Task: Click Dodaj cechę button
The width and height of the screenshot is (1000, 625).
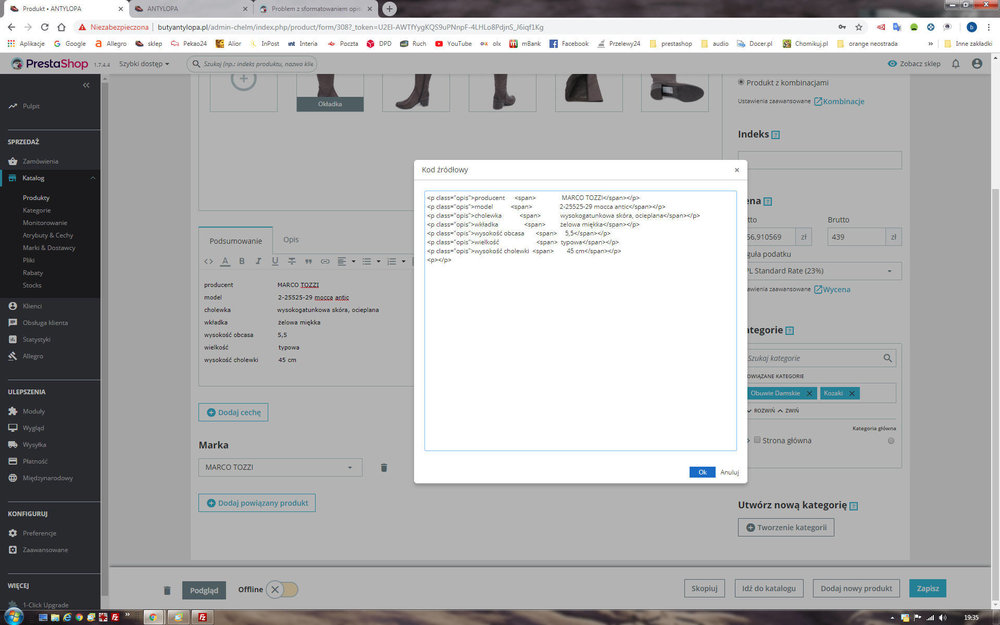Action: point(233,413)
